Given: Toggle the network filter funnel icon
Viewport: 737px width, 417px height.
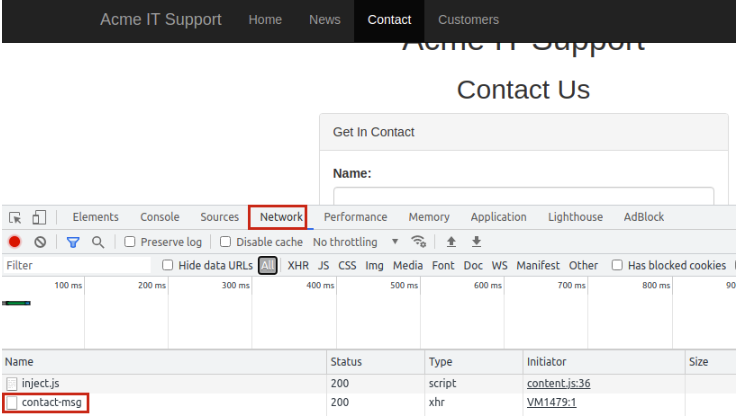Looking at the screenshot, I should (73, 242).
